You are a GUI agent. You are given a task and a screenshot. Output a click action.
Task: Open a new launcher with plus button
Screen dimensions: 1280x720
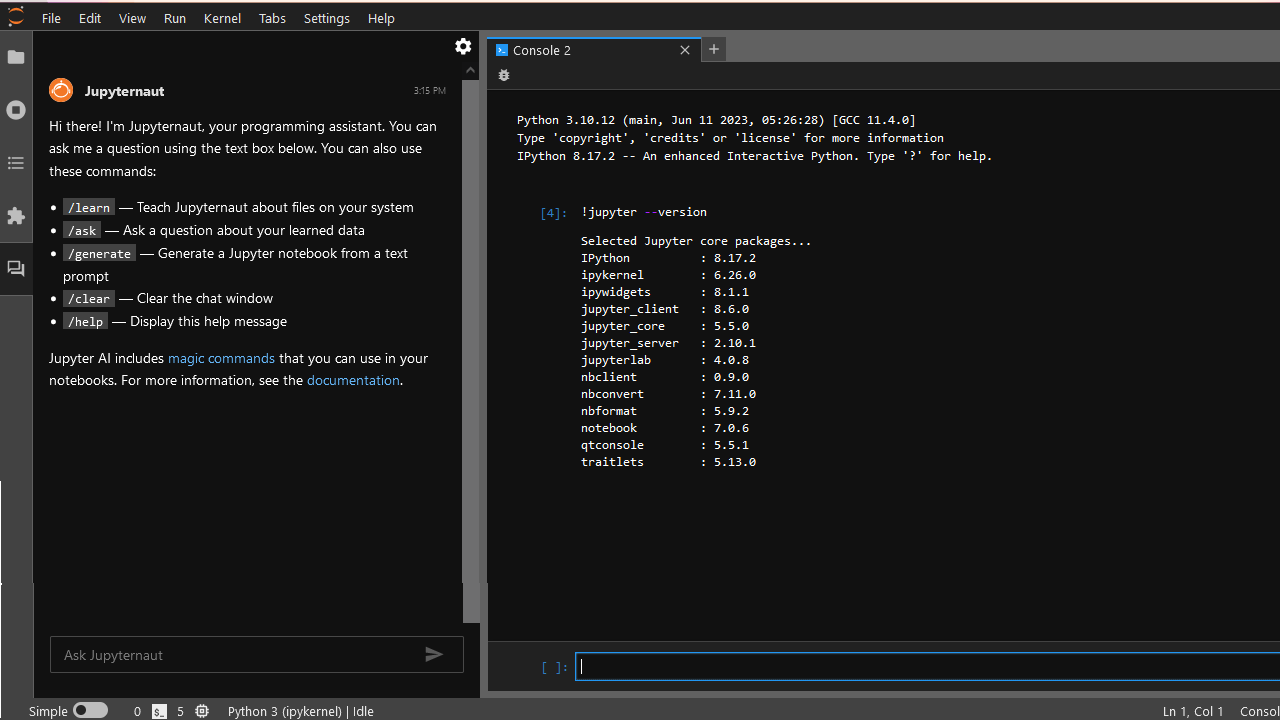pyautogui.click(x=714, y=49)
